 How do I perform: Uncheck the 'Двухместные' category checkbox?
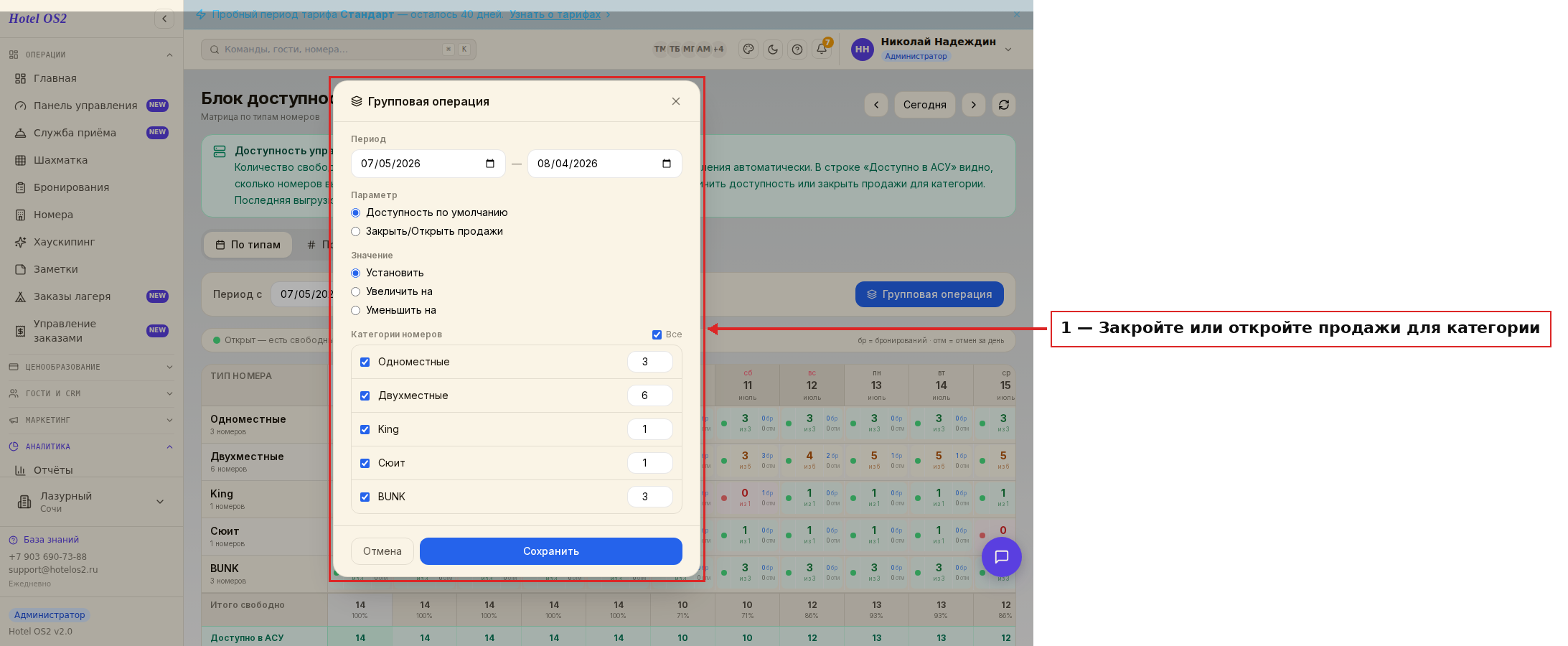365,395
